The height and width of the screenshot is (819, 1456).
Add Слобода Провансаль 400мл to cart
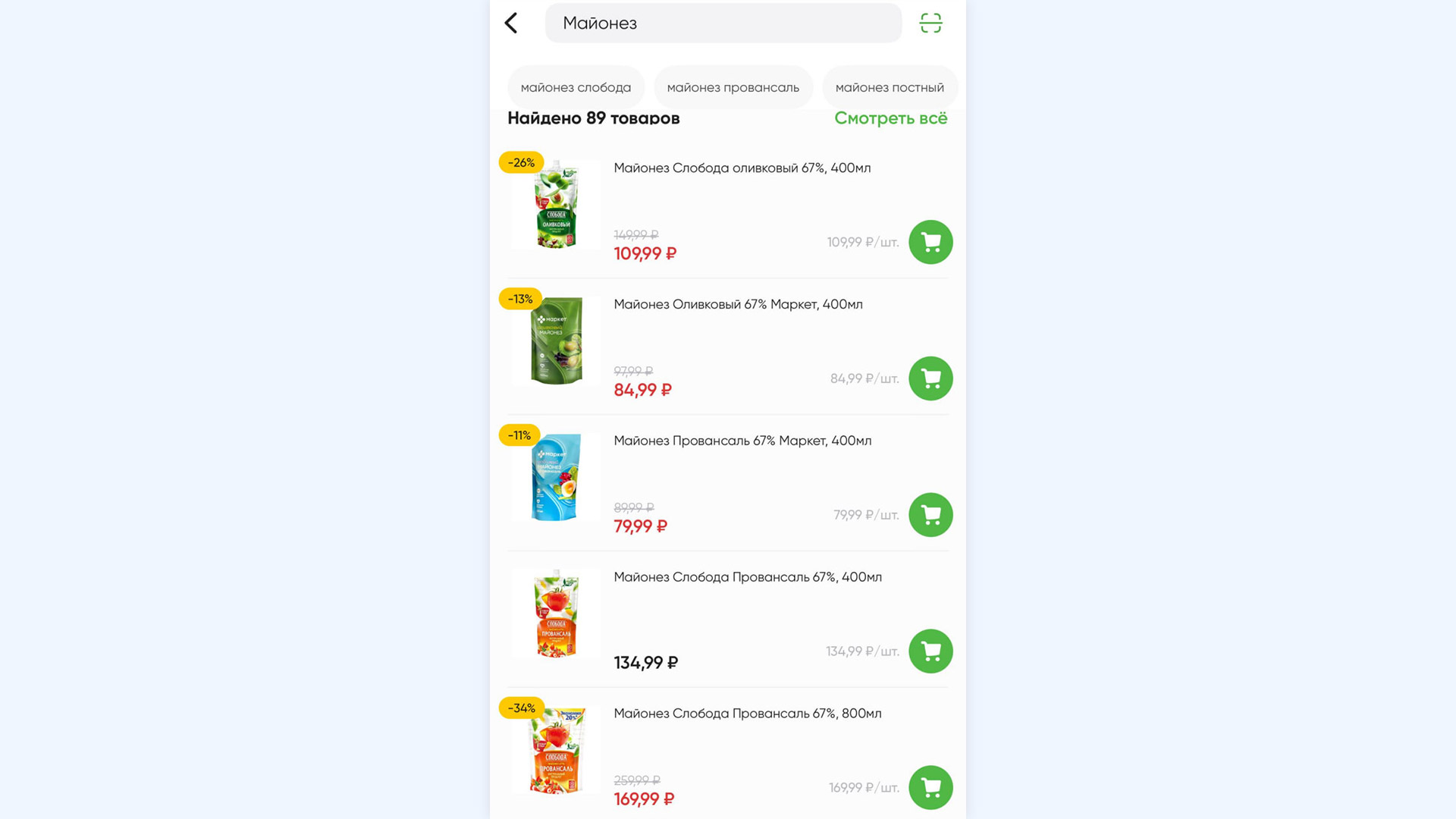(x=930, y=651)
